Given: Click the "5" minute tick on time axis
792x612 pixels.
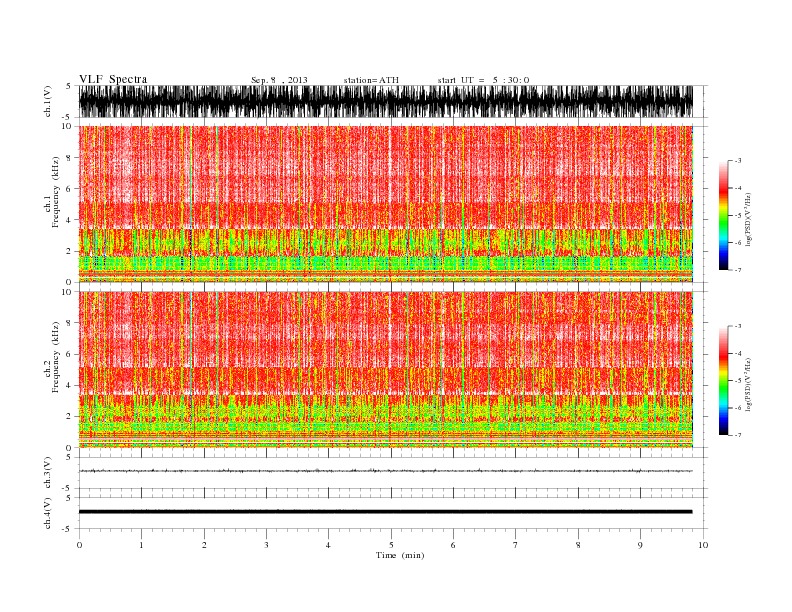Looking at the screenshot, I should pyautogui.click(x=391, y=545).
